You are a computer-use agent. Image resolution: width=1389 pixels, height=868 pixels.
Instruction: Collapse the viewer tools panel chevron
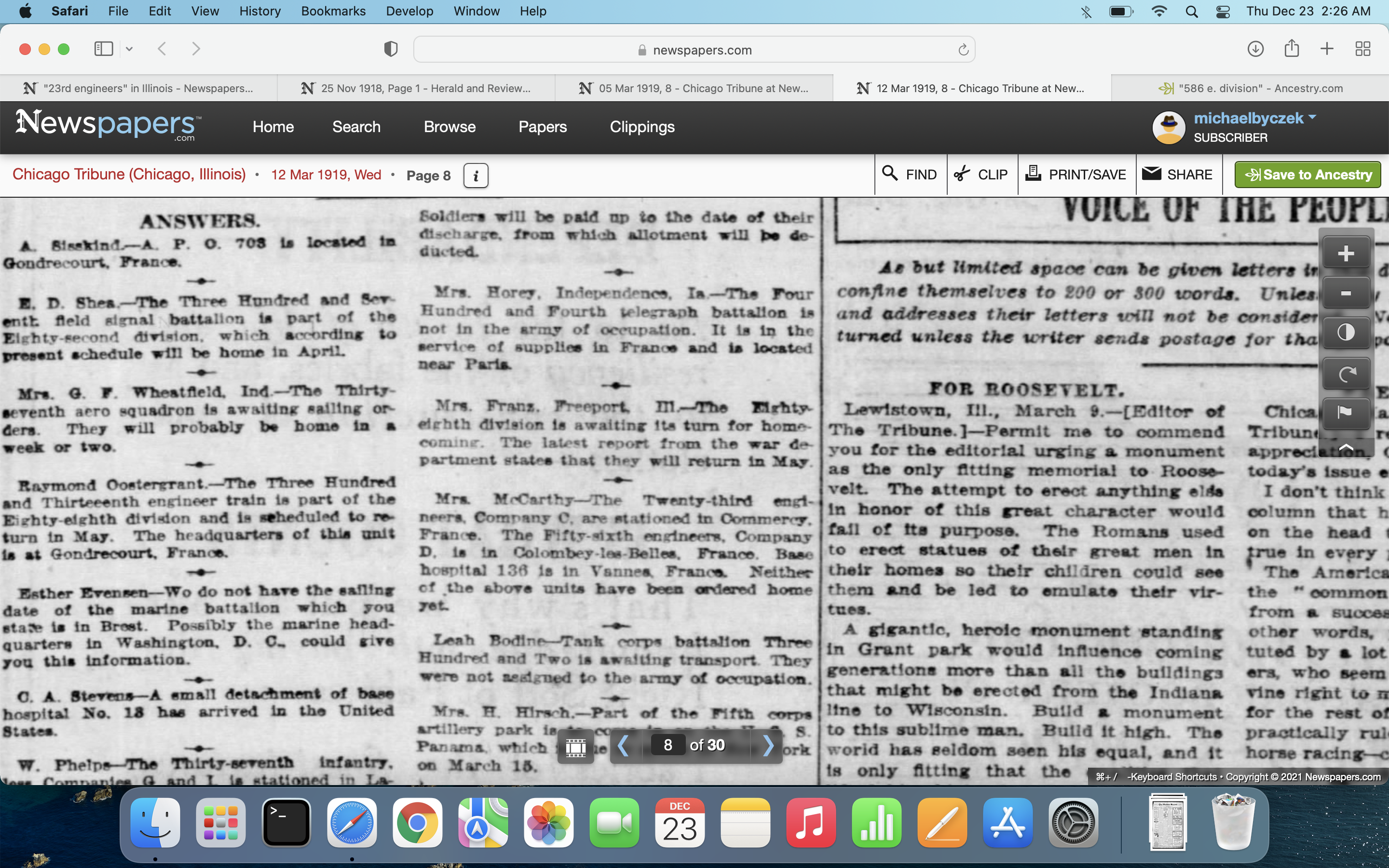[x=1346, y=447]
